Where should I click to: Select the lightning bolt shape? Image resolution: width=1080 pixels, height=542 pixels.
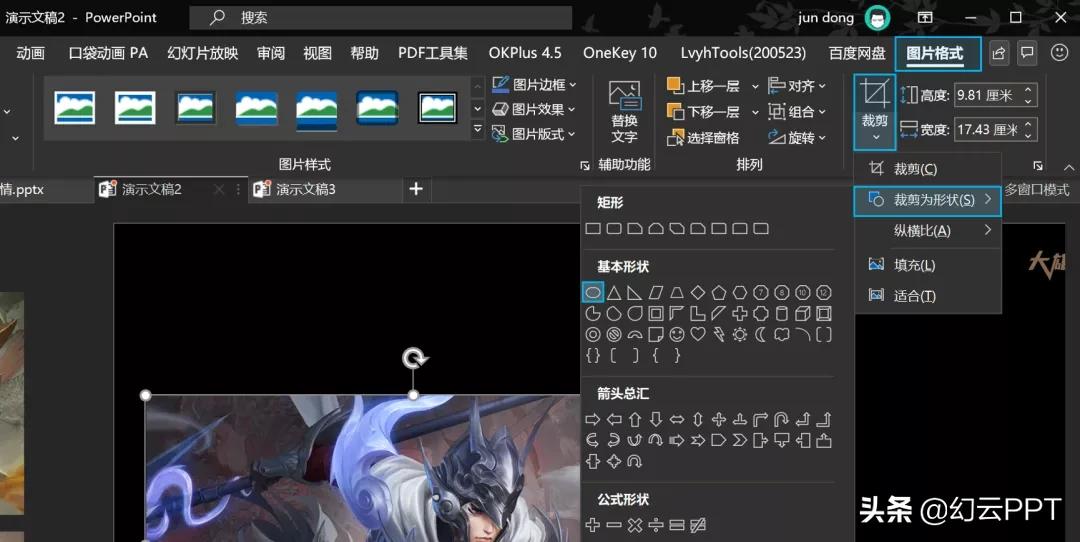(718, 335)
